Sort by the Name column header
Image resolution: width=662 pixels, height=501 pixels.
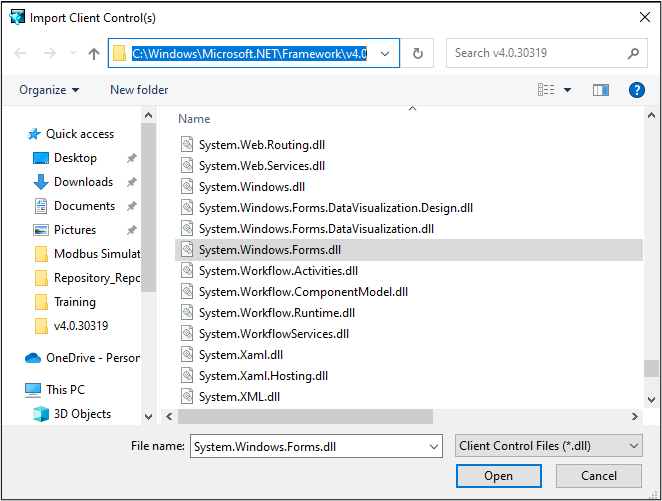click(194, 119)
